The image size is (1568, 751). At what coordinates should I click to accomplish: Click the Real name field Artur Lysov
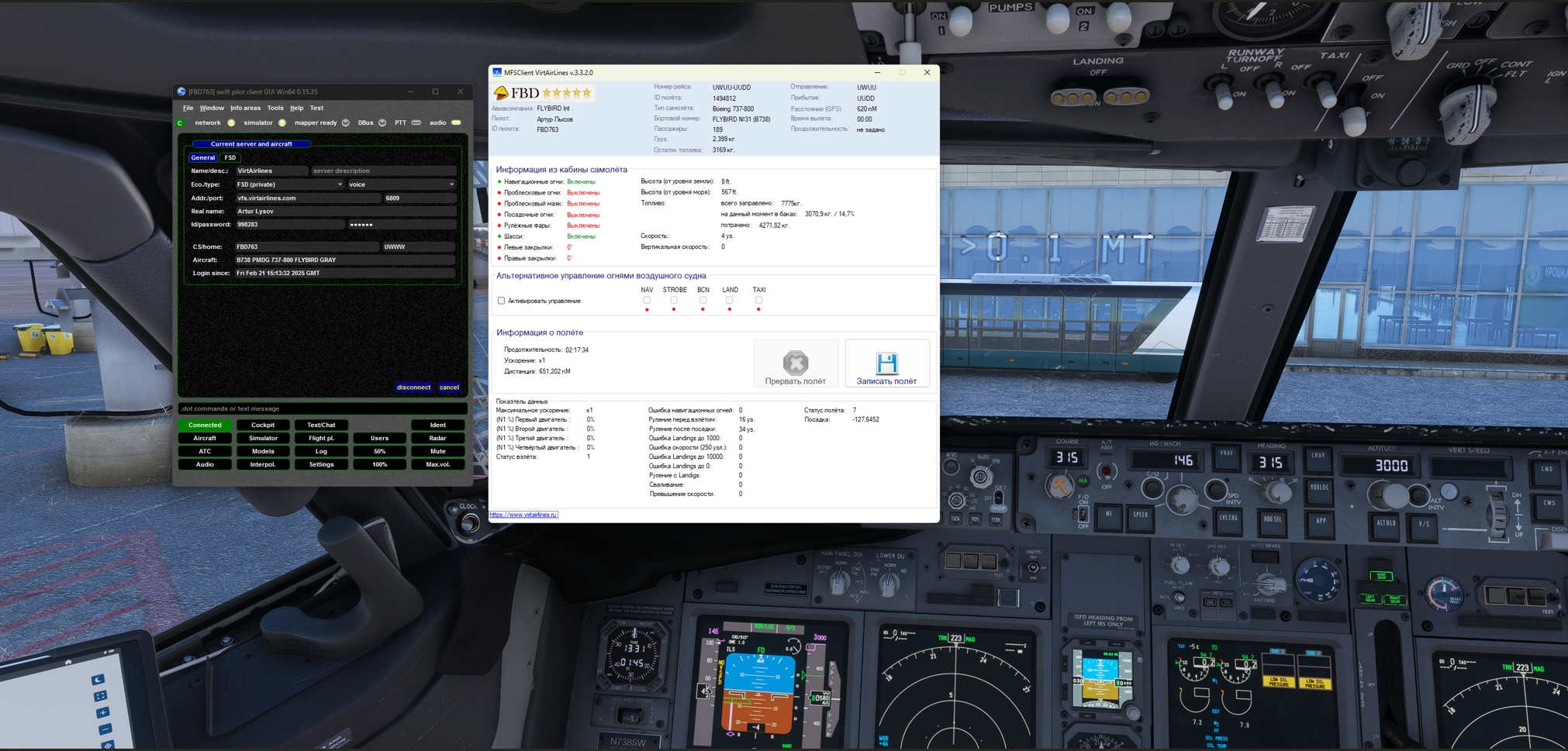coord(345,211)
